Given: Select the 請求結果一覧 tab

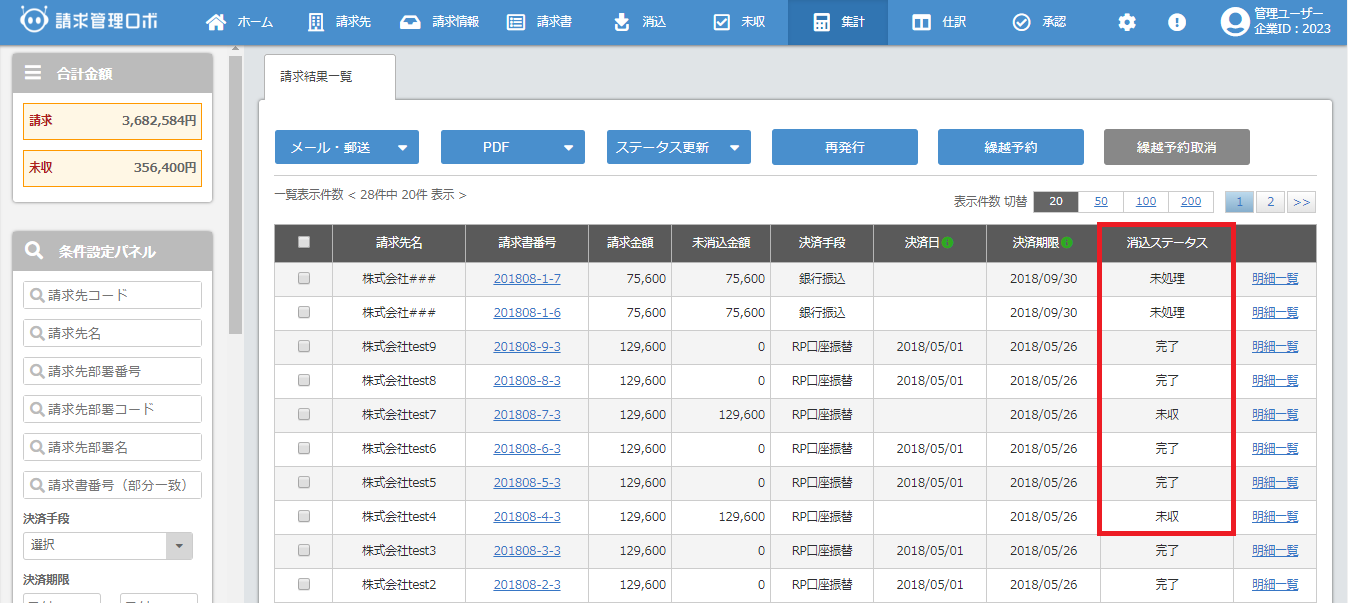Looking at the screenshot, I should (x=330, y=76).
